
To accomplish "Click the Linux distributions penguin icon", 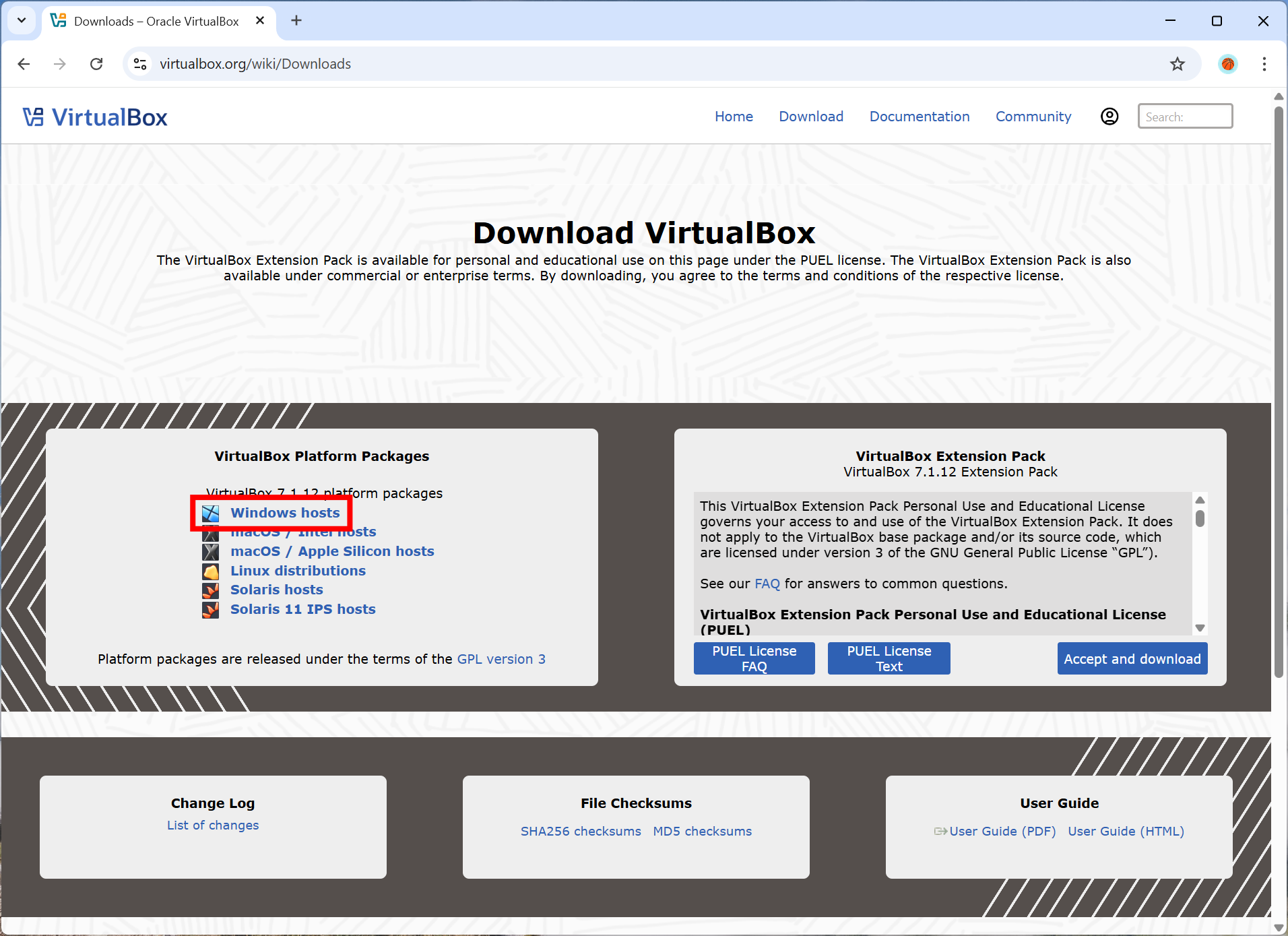I will (x=210, y=571).
